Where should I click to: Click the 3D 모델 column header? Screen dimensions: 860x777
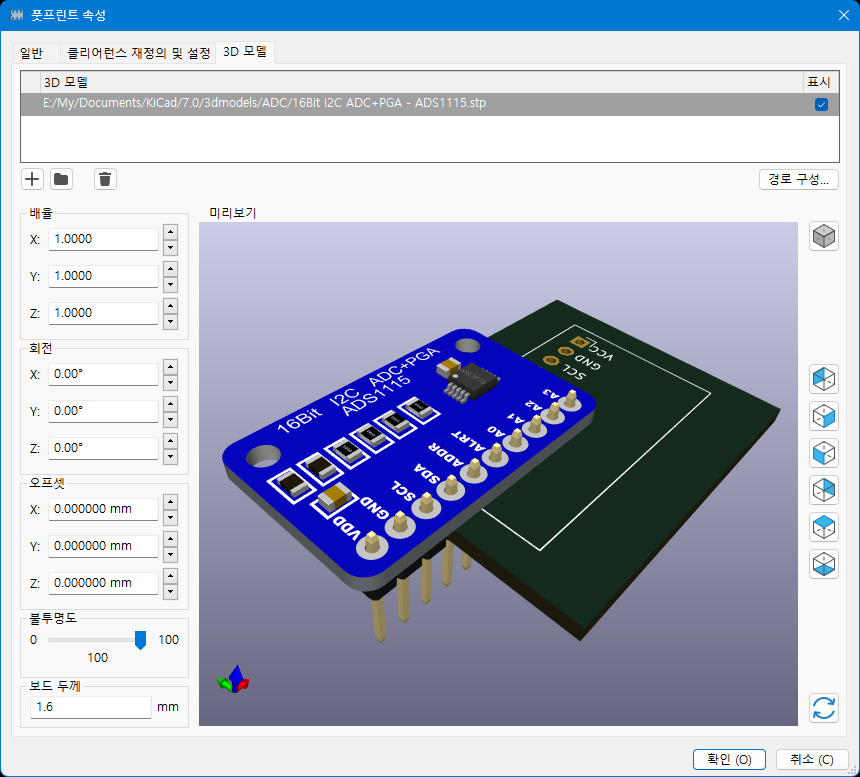(422, 82)
